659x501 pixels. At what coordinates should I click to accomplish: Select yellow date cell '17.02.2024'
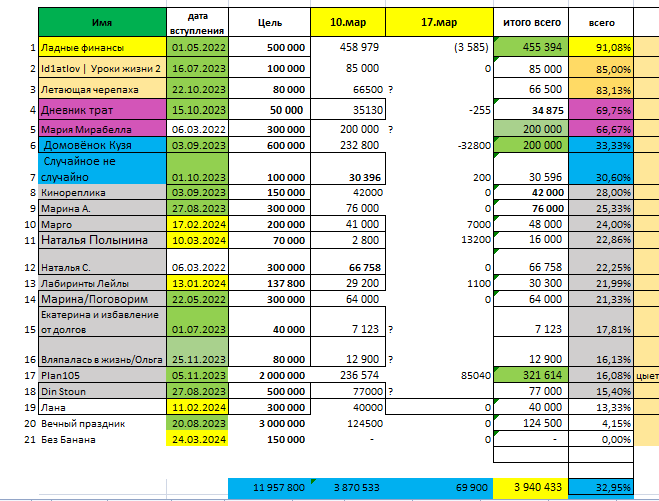point(198,224)
